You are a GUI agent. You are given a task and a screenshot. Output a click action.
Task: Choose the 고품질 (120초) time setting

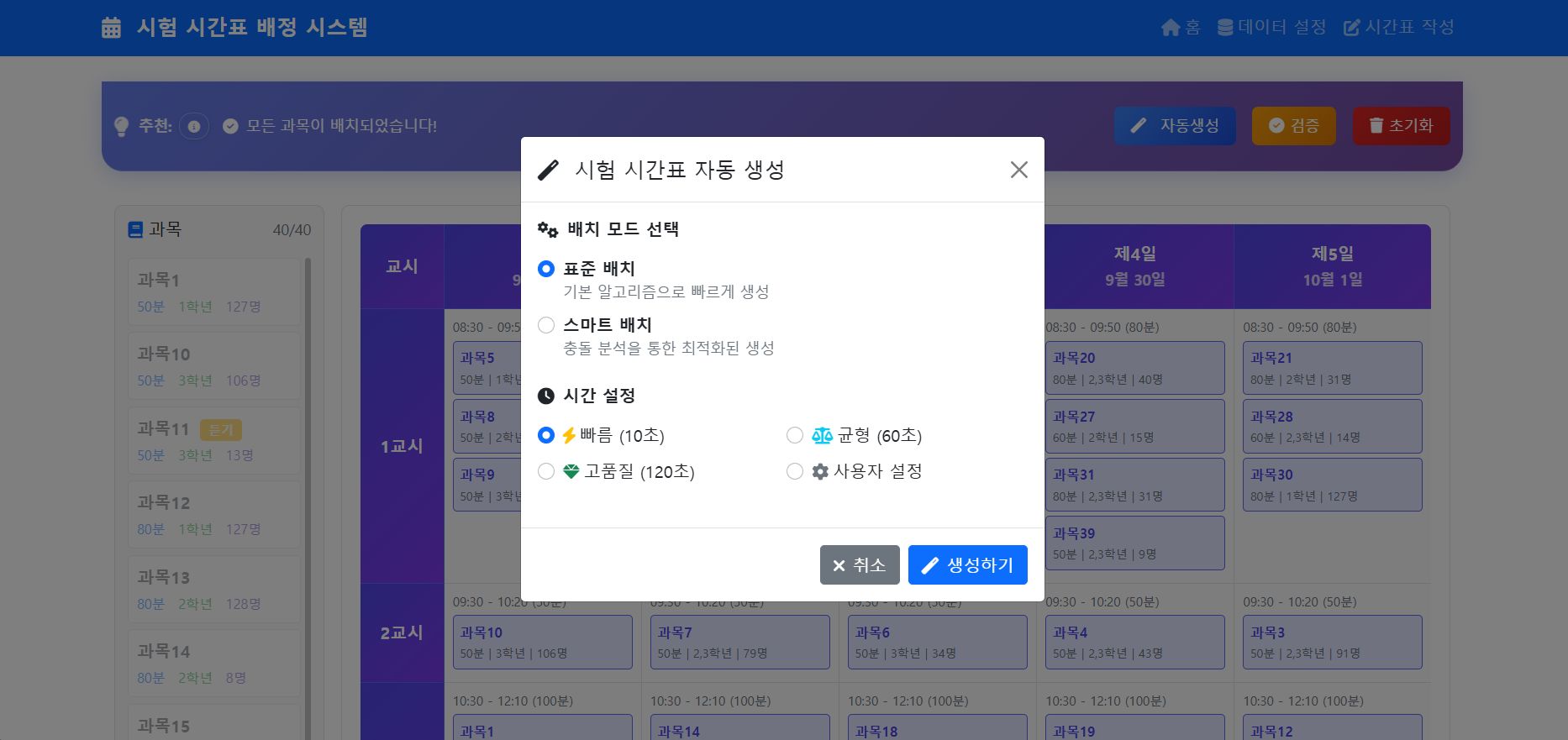point(546,471)
